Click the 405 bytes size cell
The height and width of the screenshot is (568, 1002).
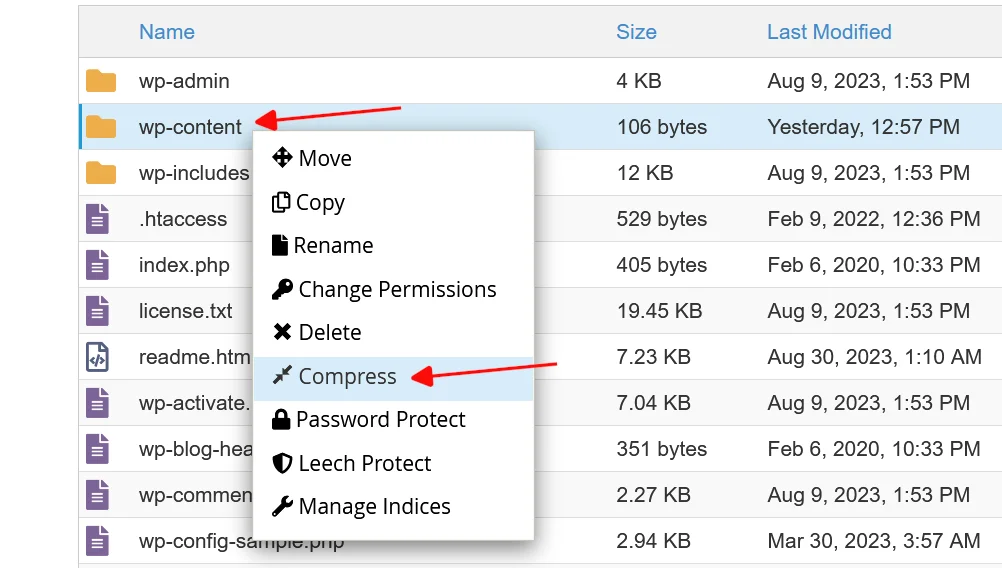click(x=661, y=265)
